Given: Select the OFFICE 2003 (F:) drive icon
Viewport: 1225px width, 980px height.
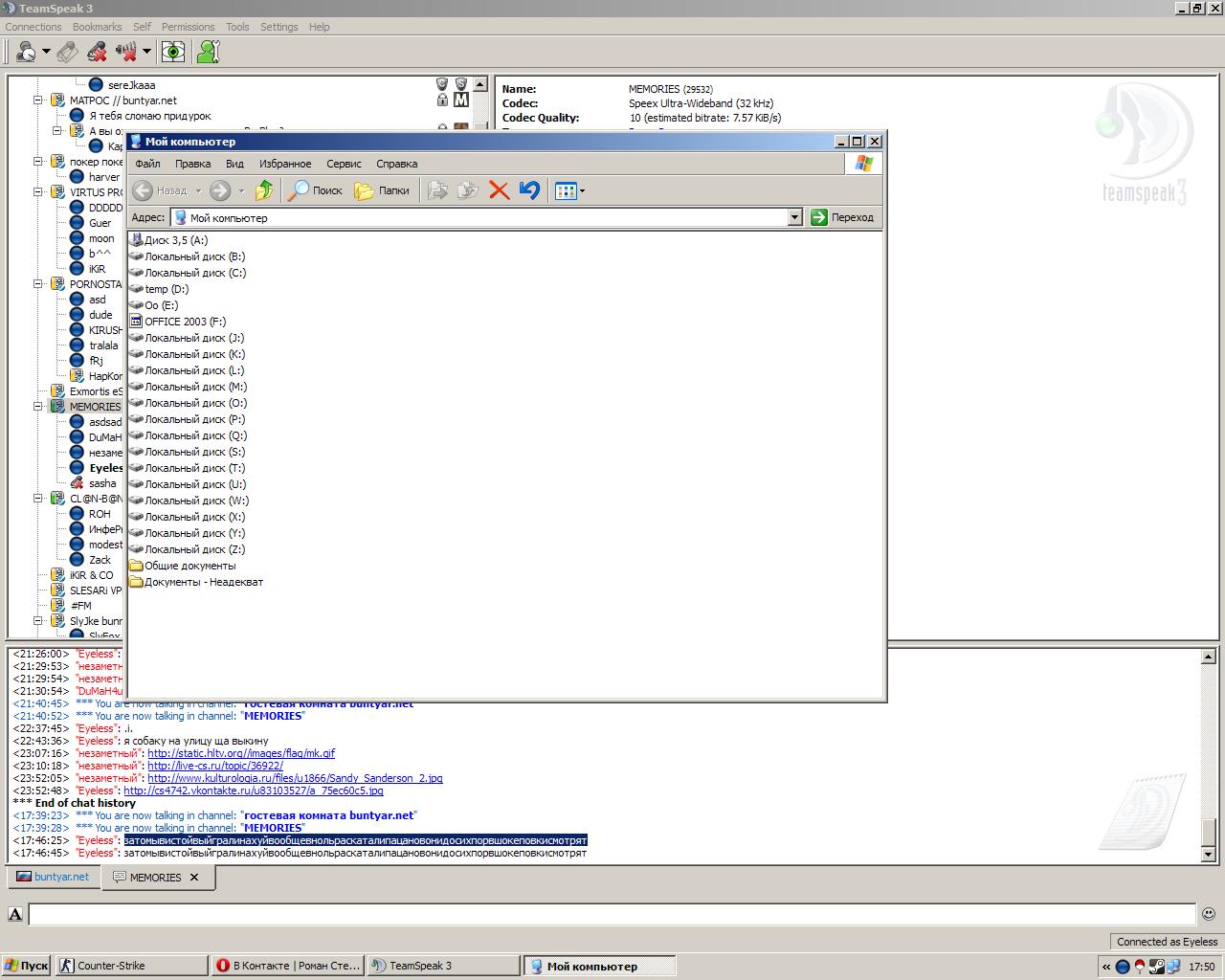Looking at the screenshot, I should pyautogui.click(x=136, y=322).
